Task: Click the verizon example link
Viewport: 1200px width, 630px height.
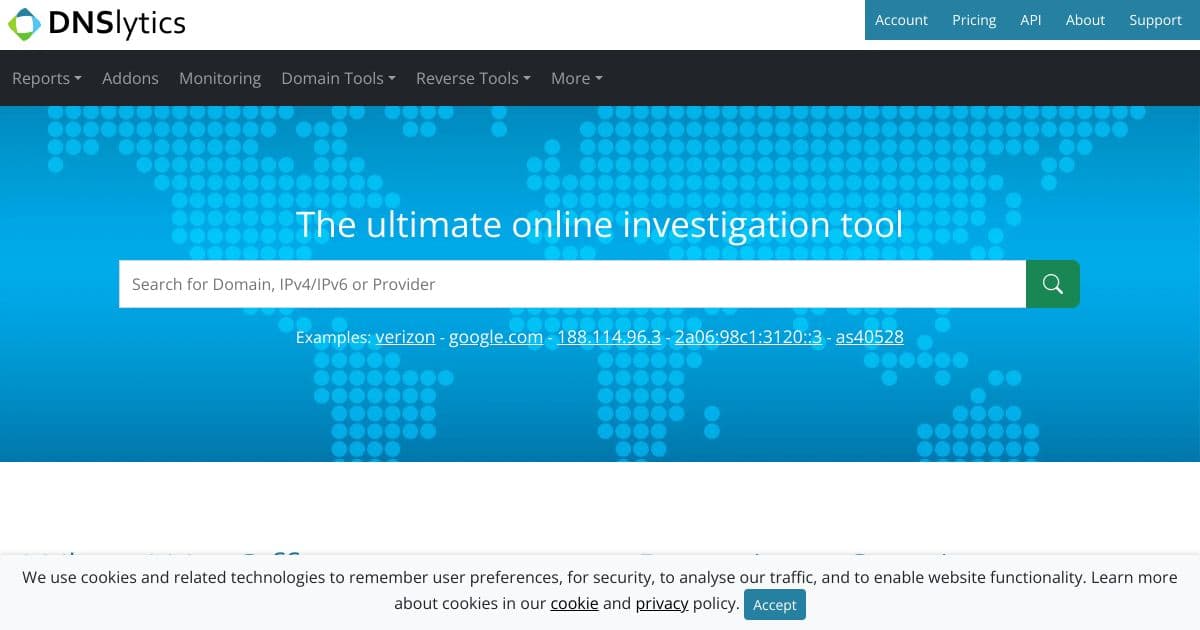Action: coord(405,337)
